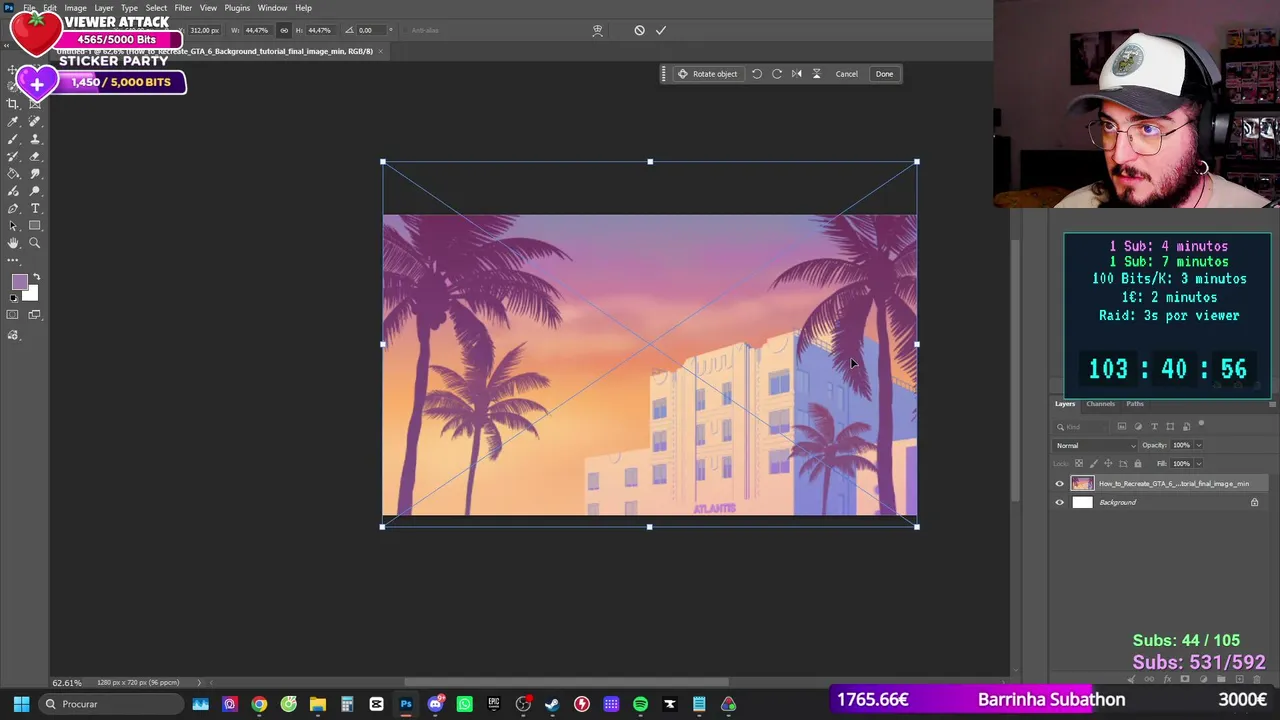Toggle the pixel layer filter

1122,427
